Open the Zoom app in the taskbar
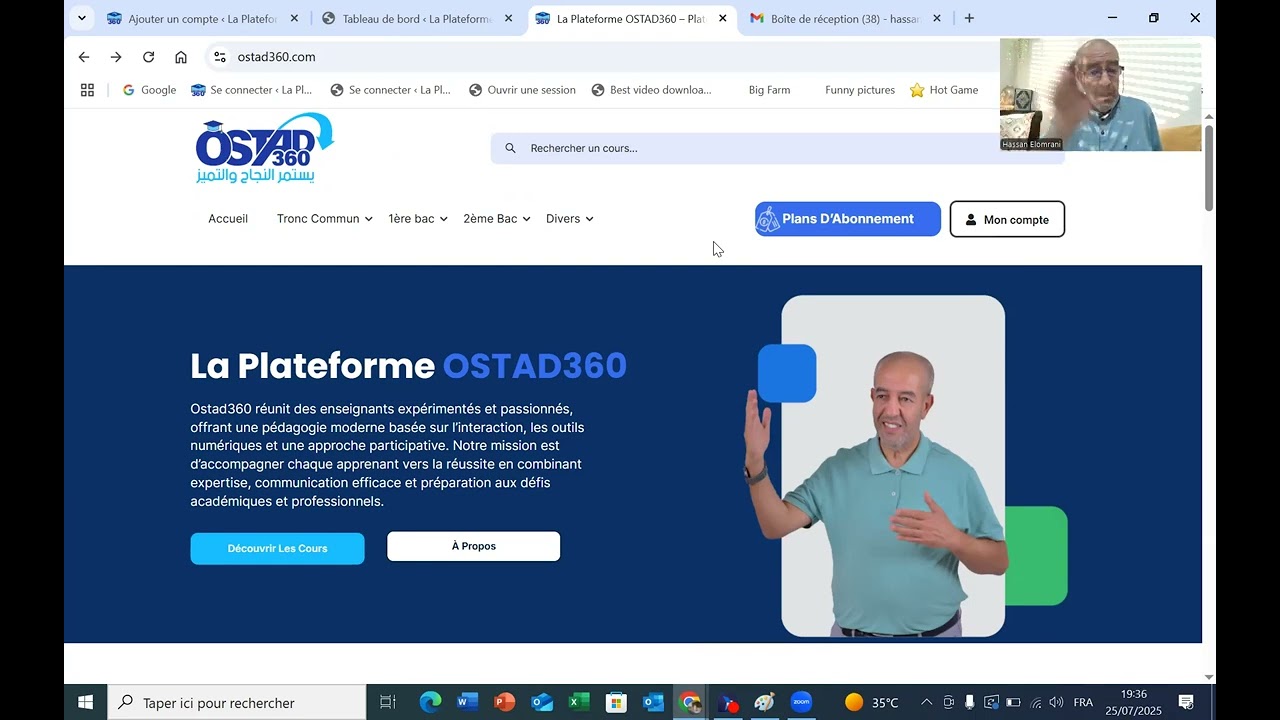Image resolution: width=1280 pixels, height=720 pixels. tap(801, 702)
